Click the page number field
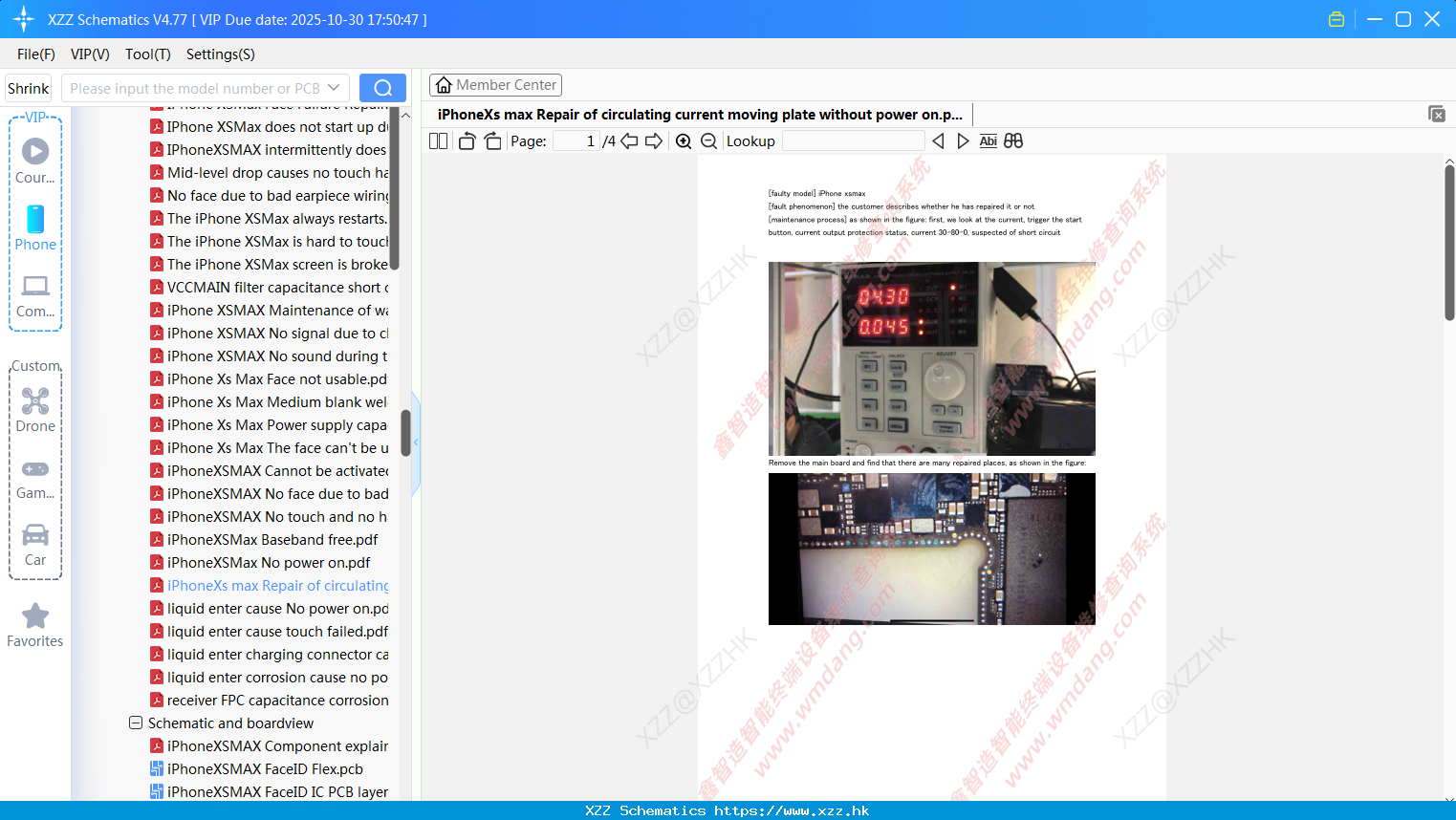This screenshot has height=820, width=1456. [x=576, y=140]
